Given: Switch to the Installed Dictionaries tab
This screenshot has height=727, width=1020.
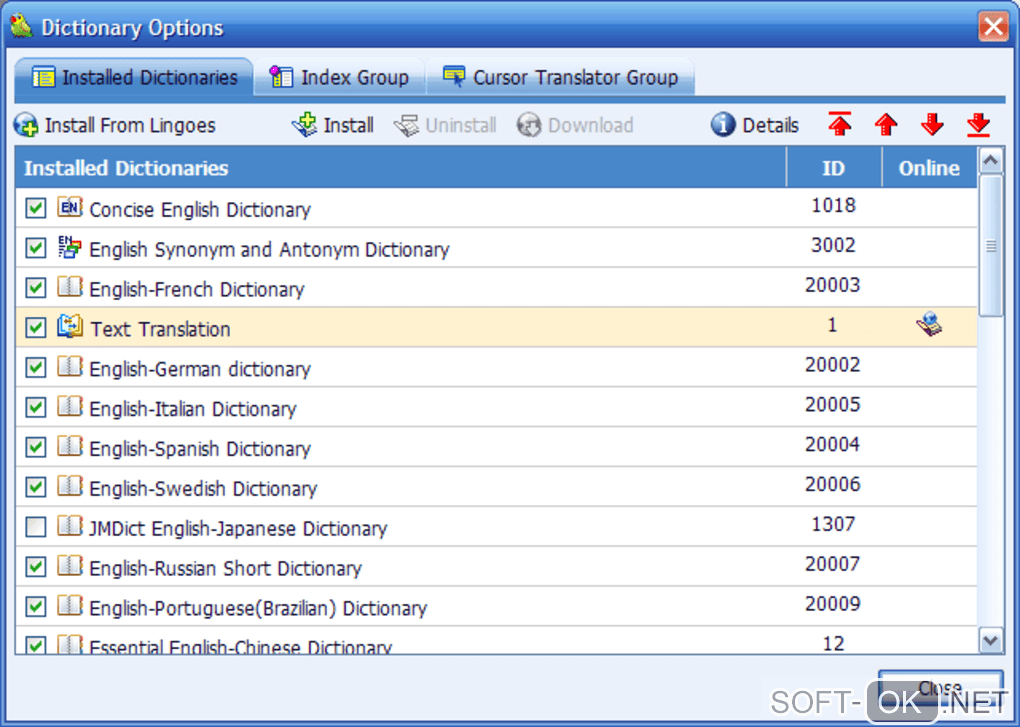Looking at the screenshot, I should [x=134, y=77].
